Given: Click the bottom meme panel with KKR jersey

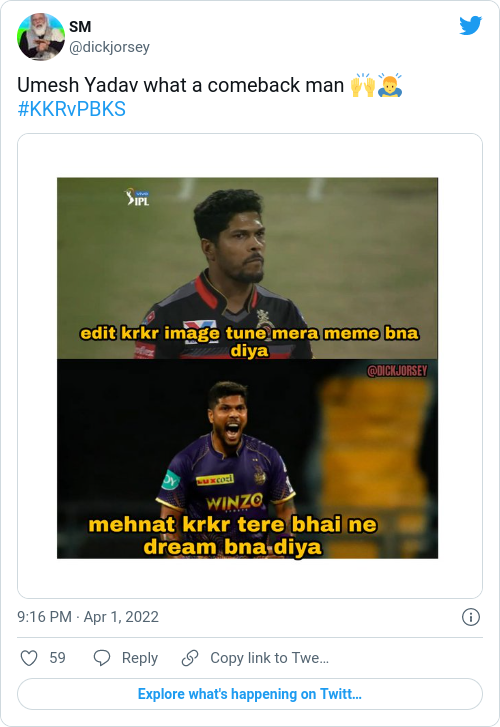Looking at the screenshot, I should (248, 459).
